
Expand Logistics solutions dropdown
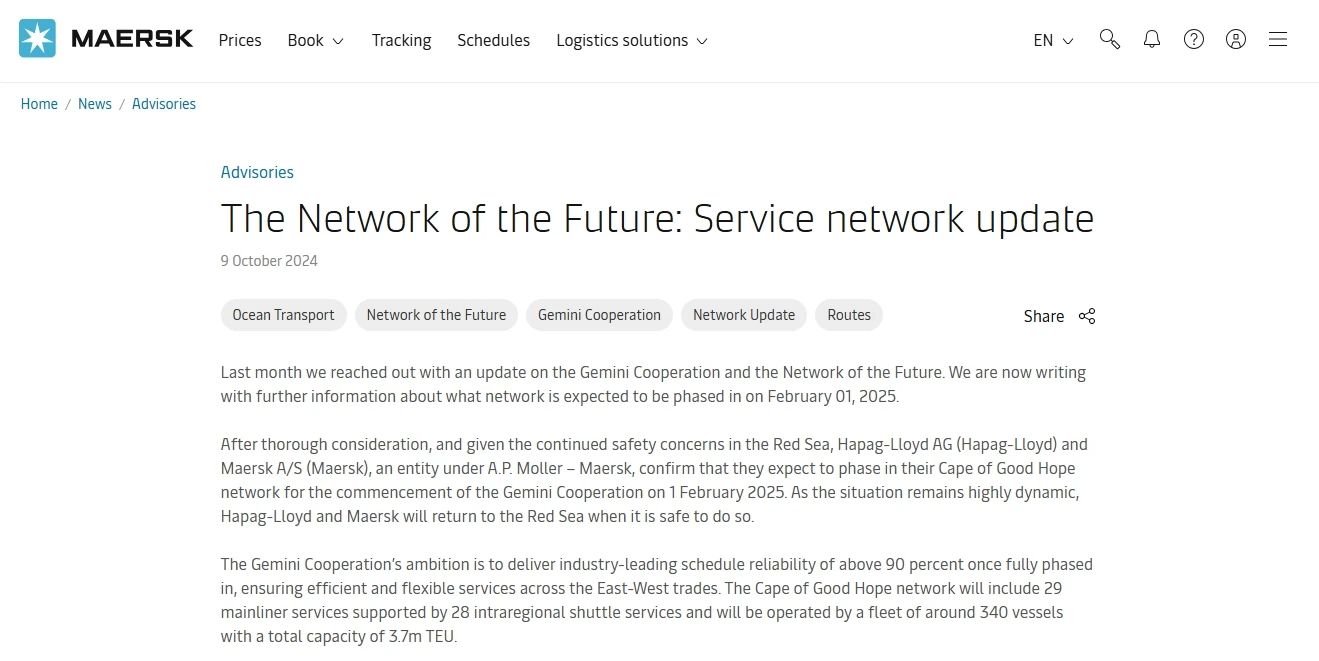pyautogui.click(x=632, y=40)
